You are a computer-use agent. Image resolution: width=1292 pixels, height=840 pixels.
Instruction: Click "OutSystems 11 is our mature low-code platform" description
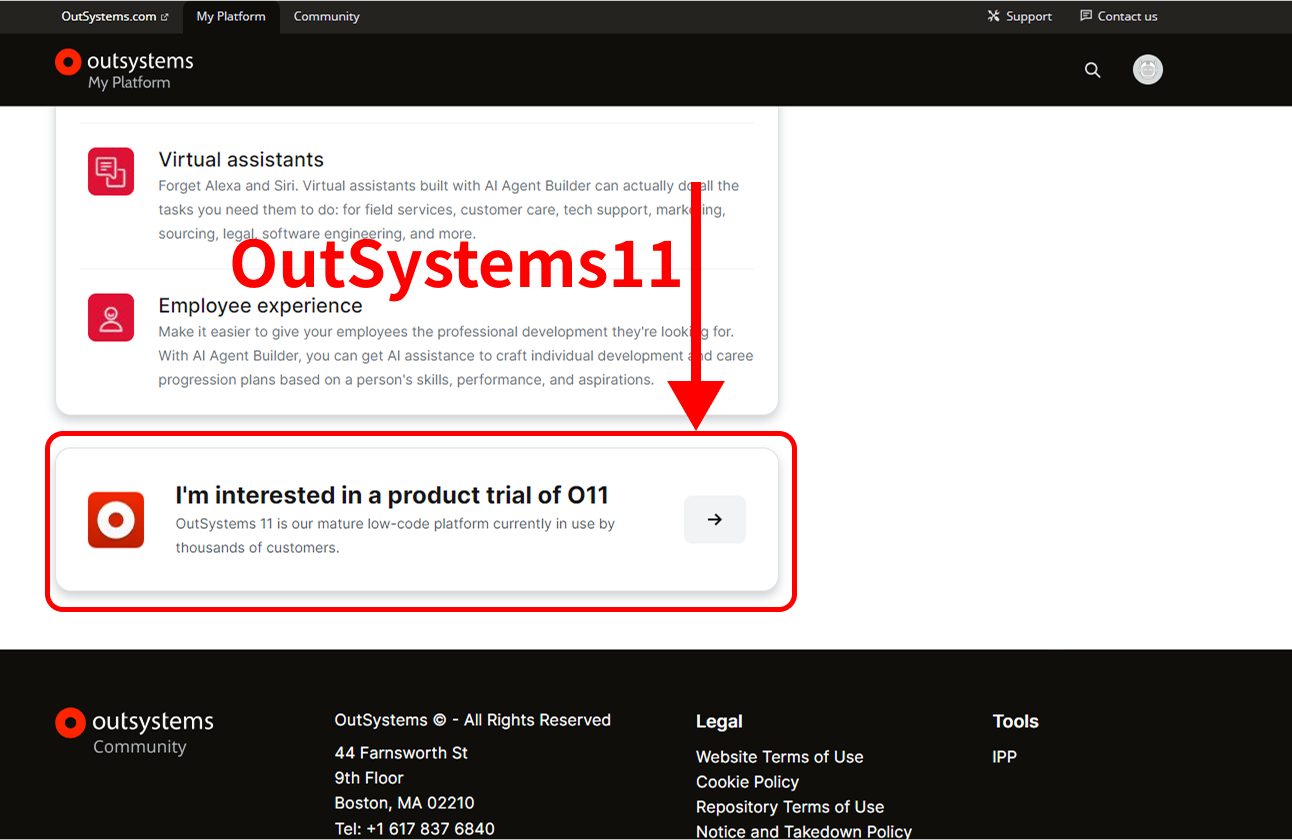click(395, 535)
